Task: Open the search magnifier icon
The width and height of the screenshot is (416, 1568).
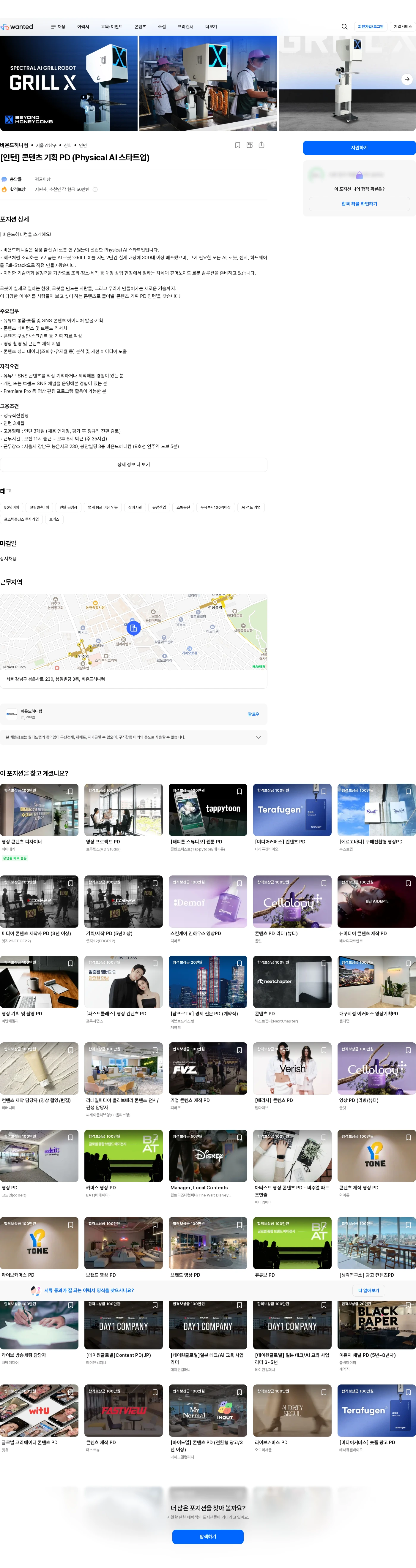Action: (344, 27)
